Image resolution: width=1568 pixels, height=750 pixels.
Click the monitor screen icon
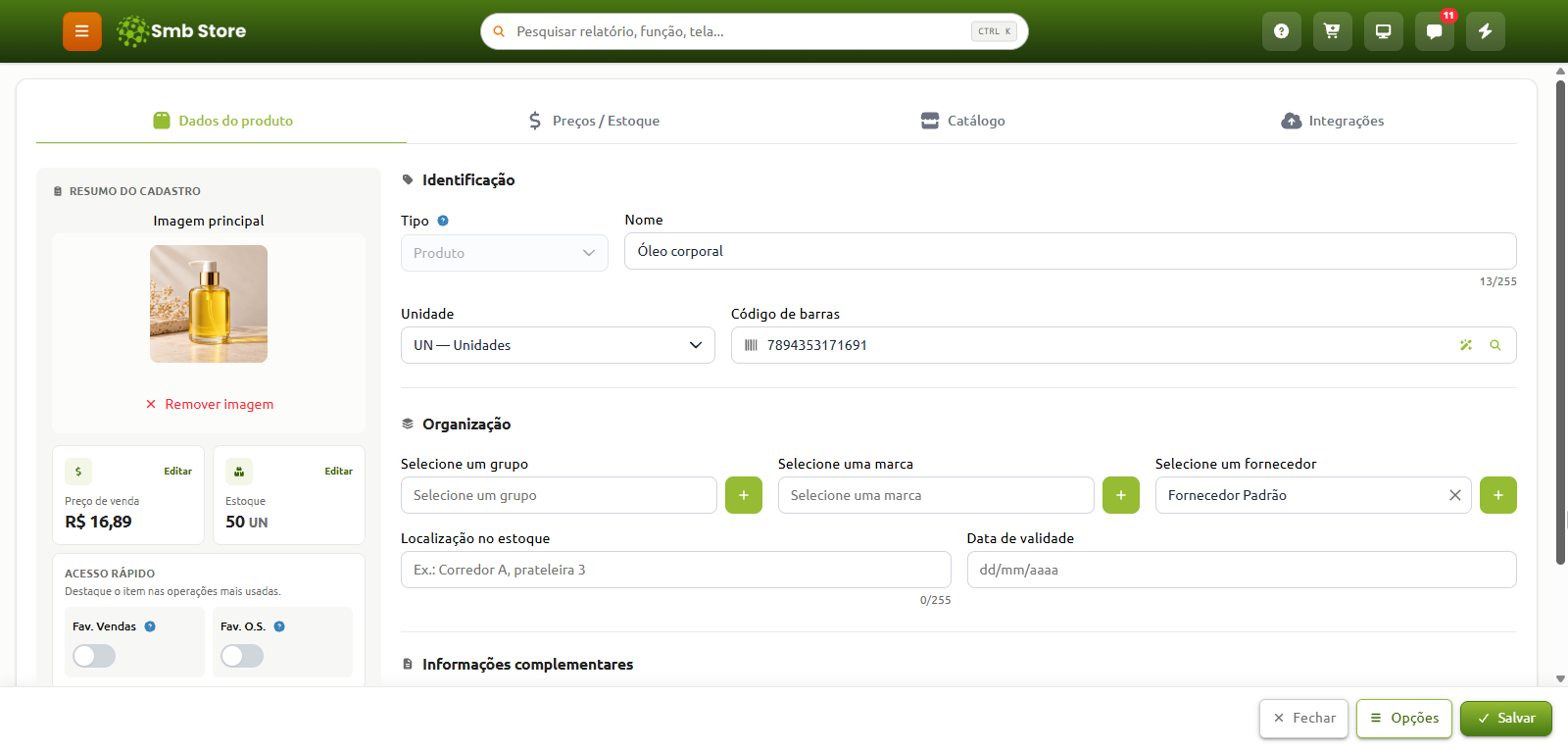[x=1383, y=31]
